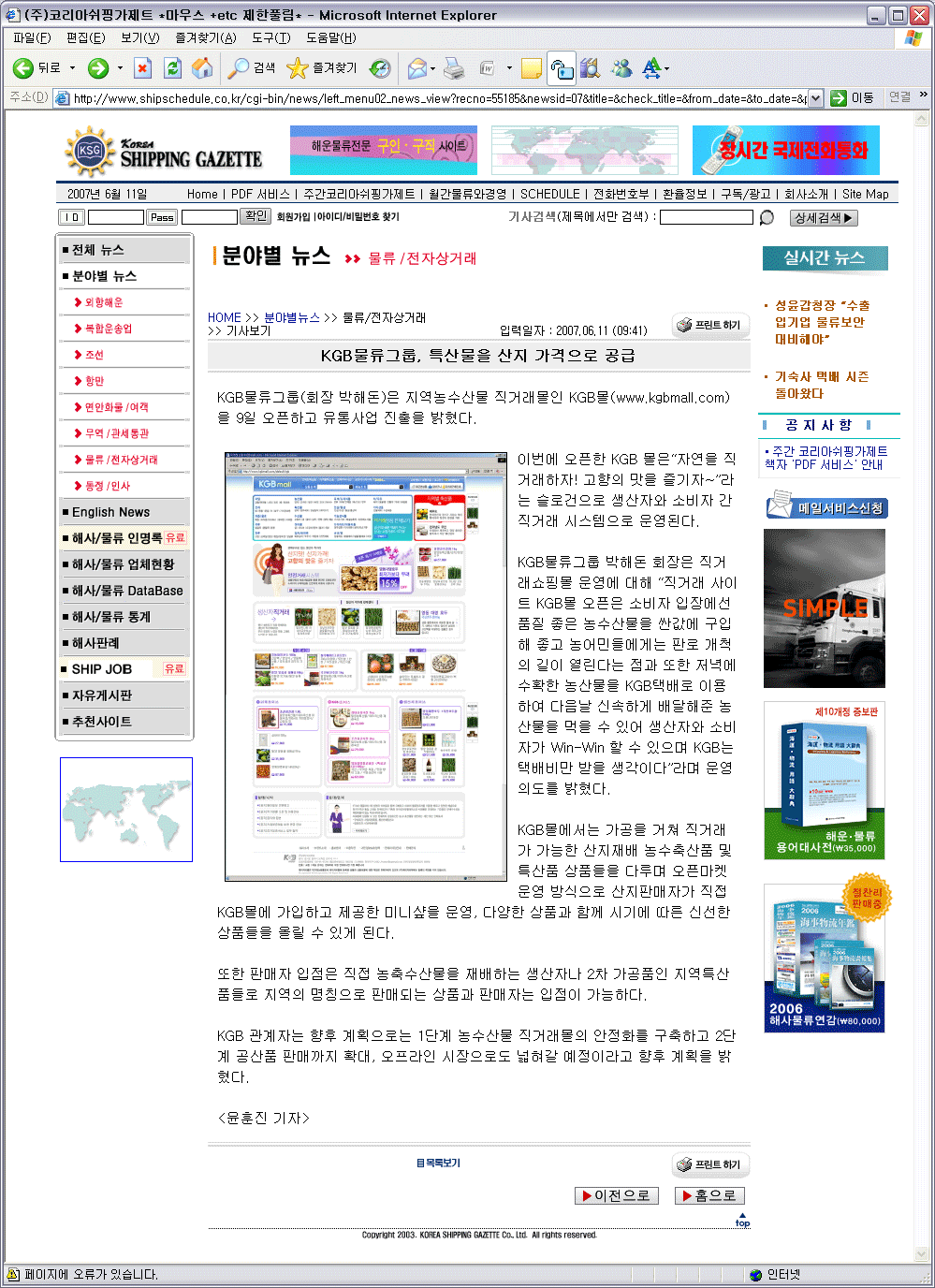Open English News sidebar item

coord(110,512)
